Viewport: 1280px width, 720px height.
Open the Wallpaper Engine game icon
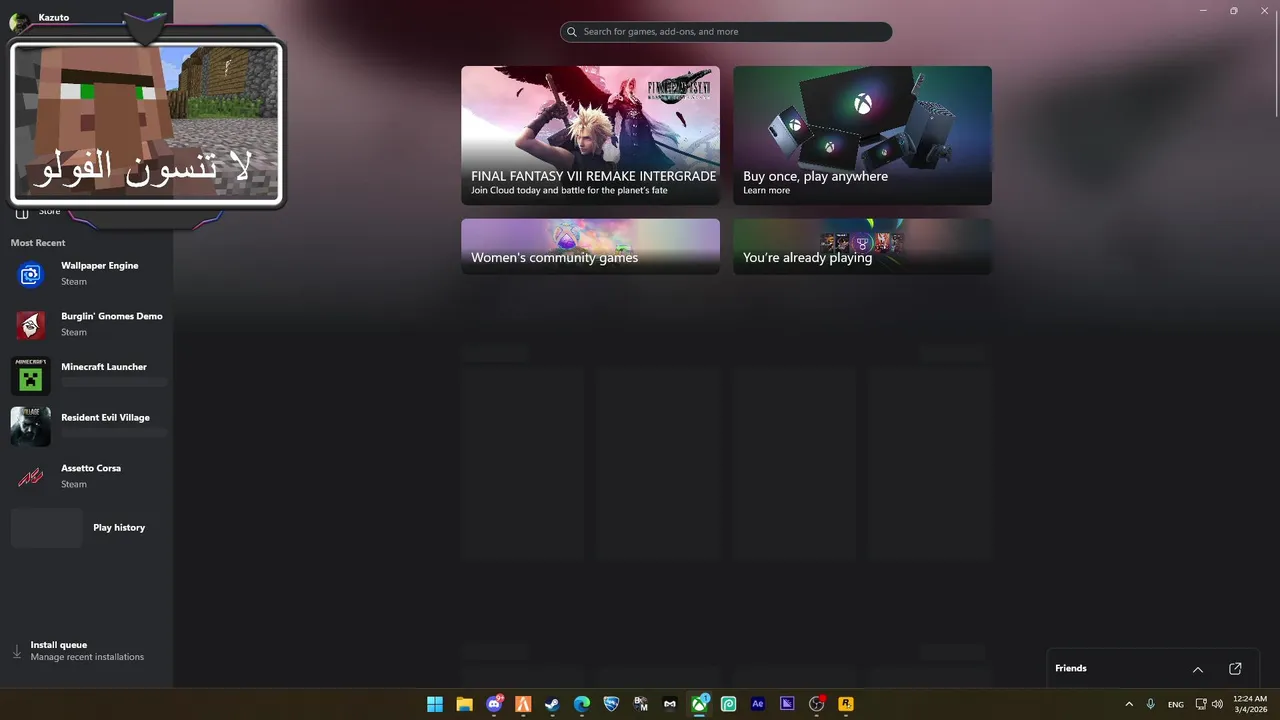(31, 275)
